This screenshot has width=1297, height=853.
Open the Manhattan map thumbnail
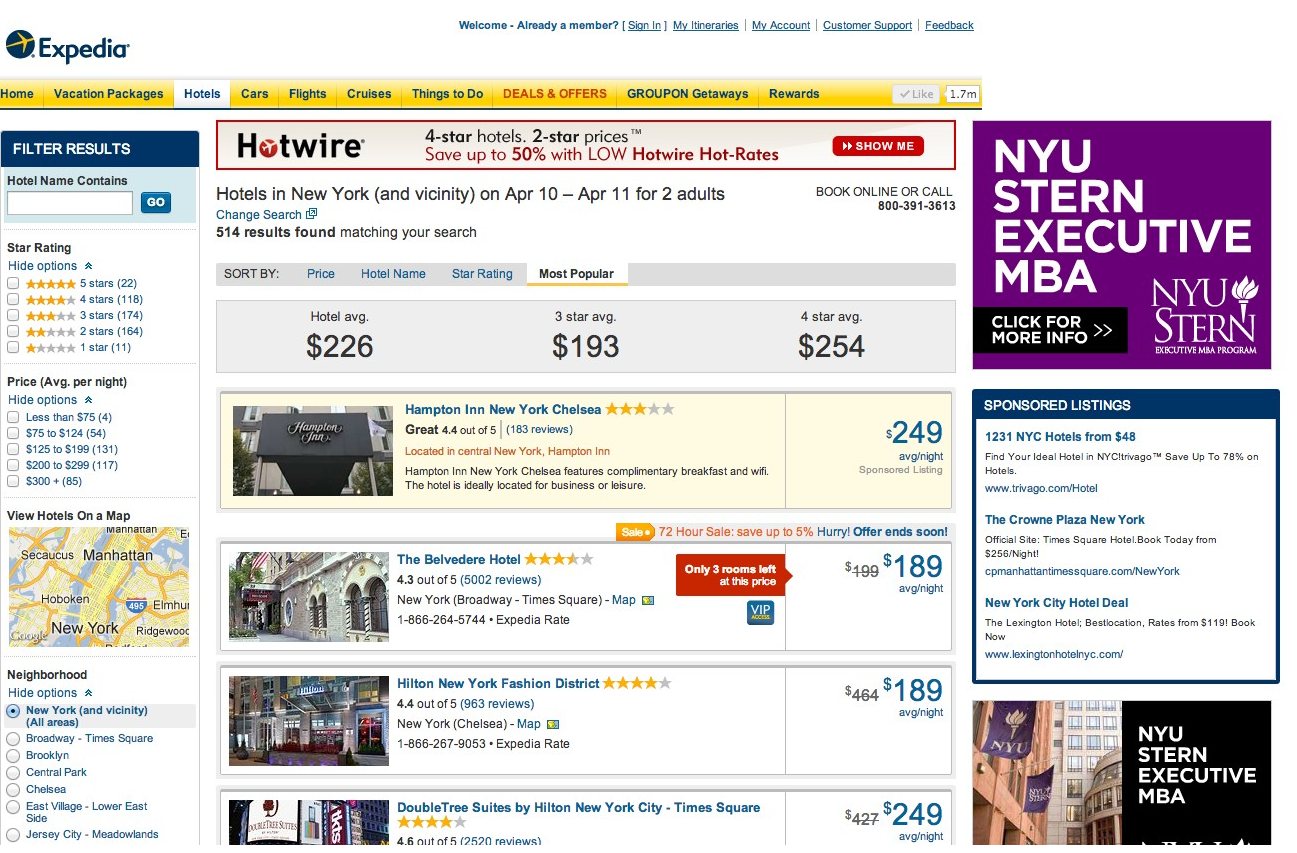tap(99, 587)
